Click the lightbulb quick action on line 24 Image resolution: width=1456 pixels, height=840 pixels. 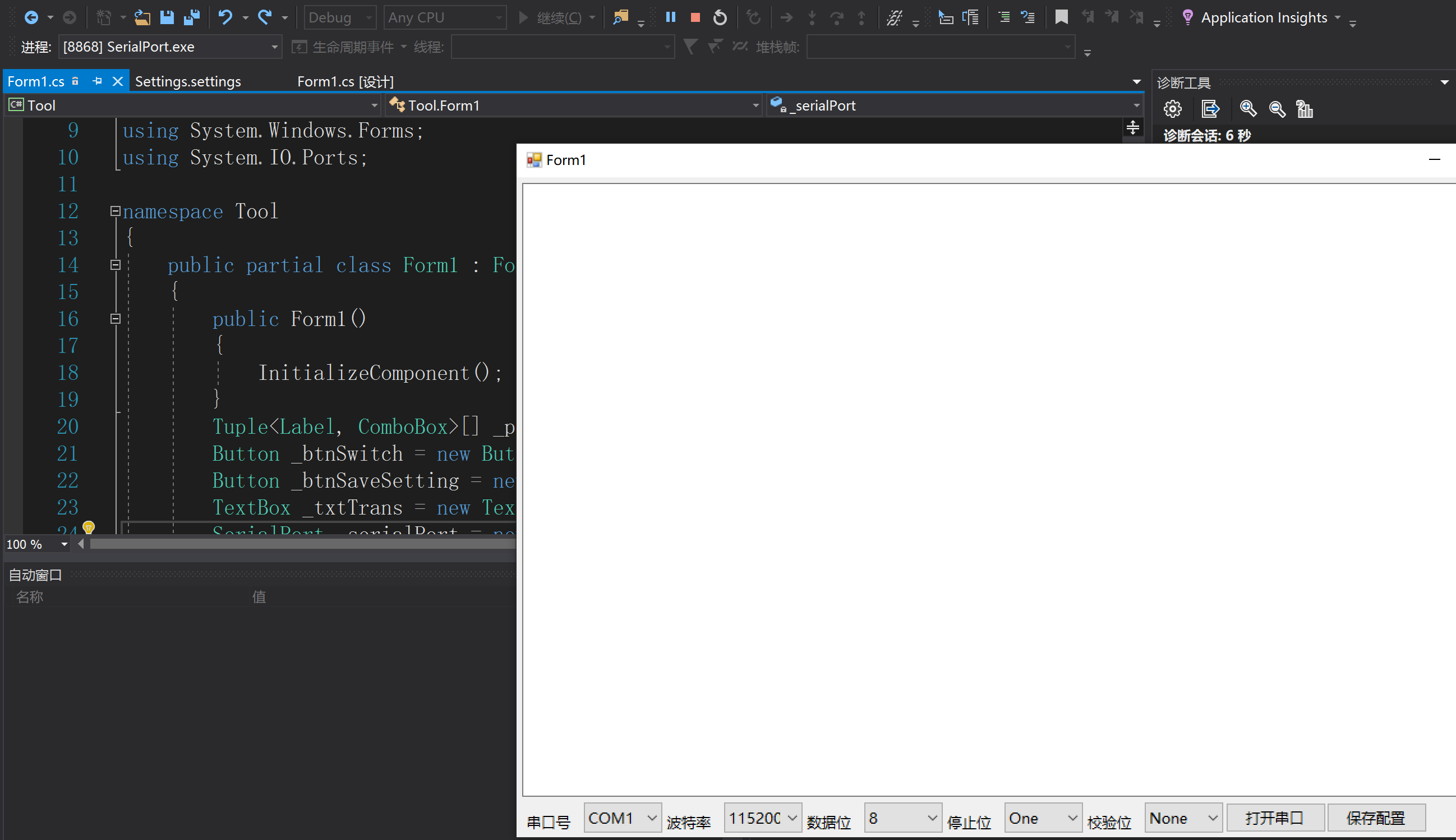pyautogui.click(x=88, y=527)
